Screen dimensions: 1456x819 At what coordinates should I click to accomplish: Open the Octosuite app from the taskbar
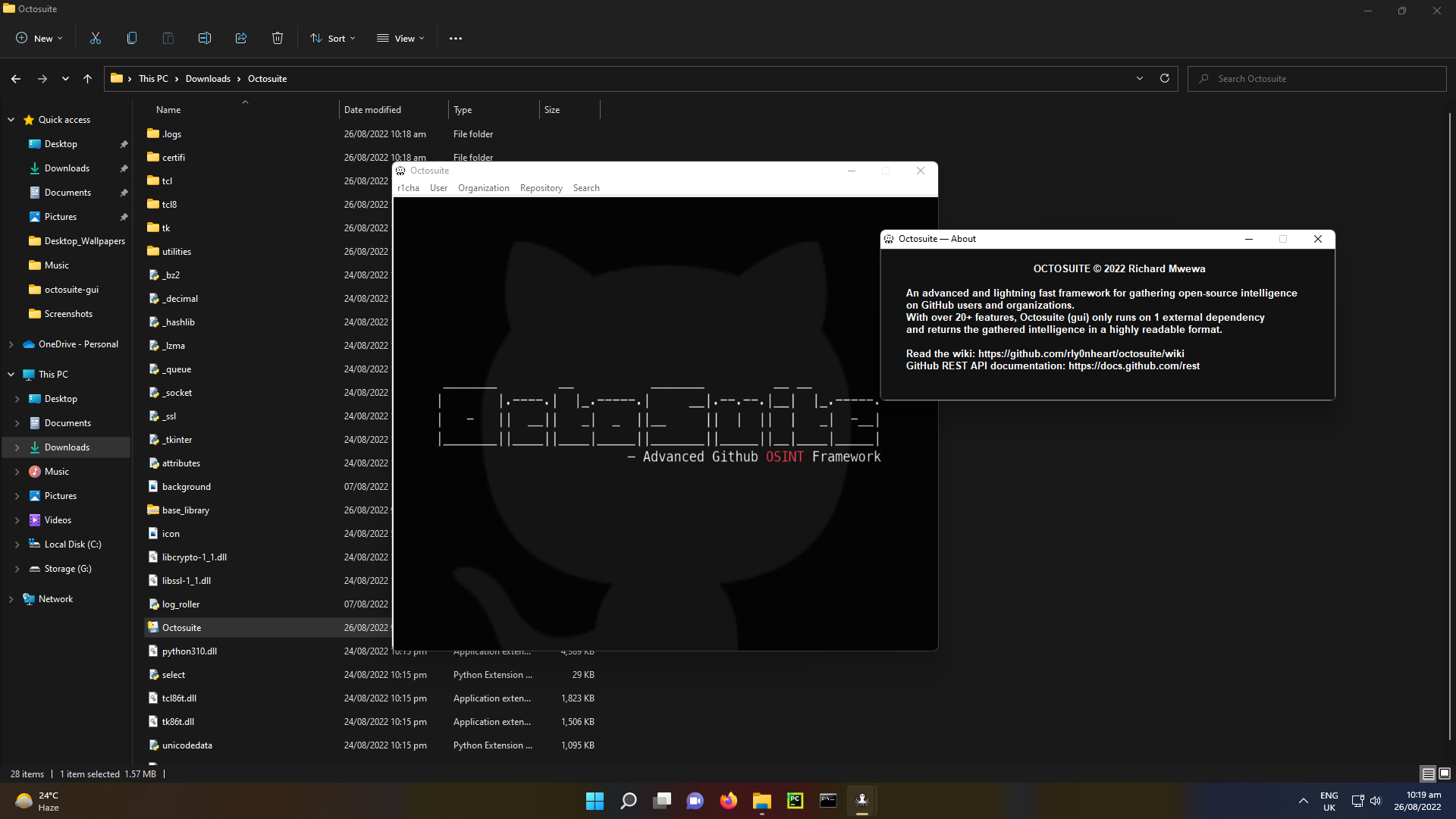pyautogui.click(x=862, y=800)
